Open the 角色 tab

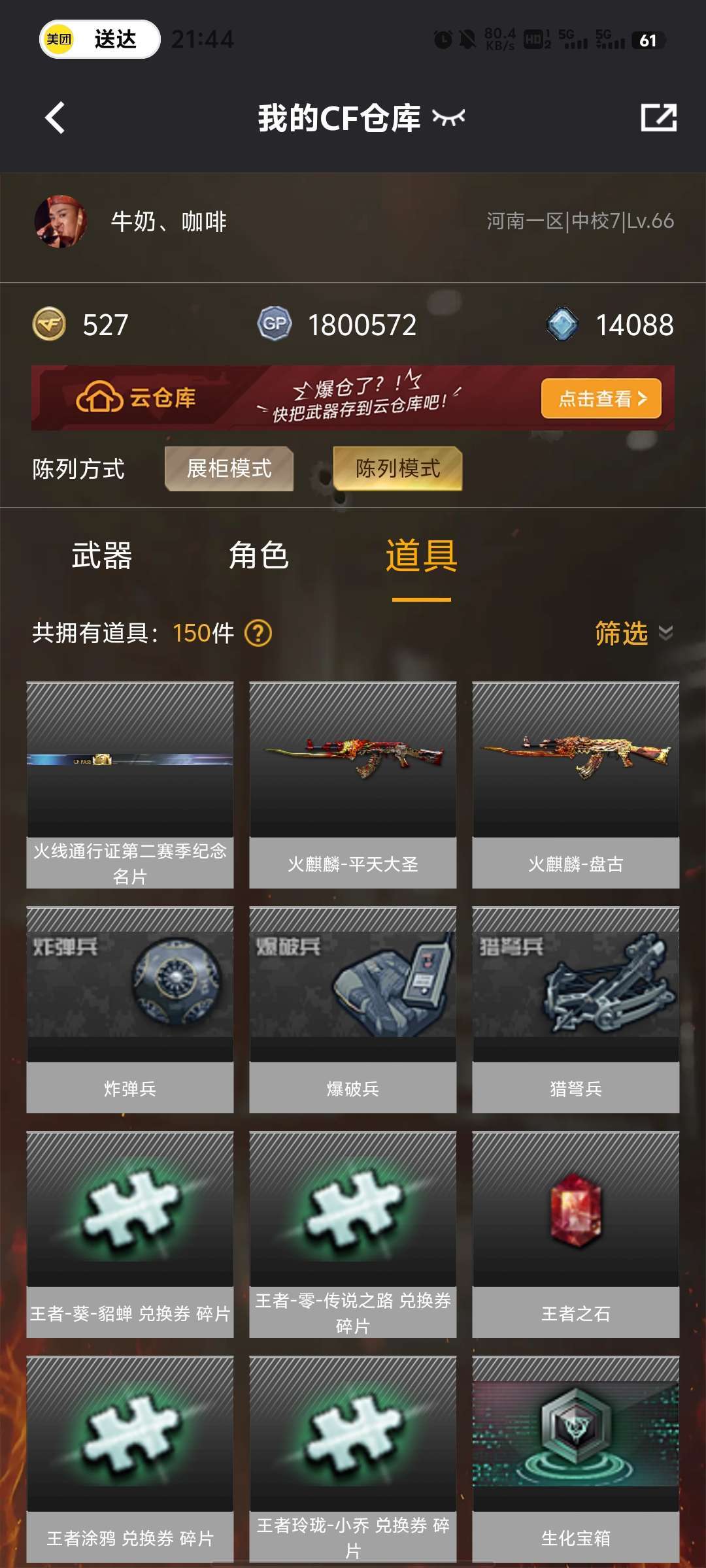pos(259,556)
